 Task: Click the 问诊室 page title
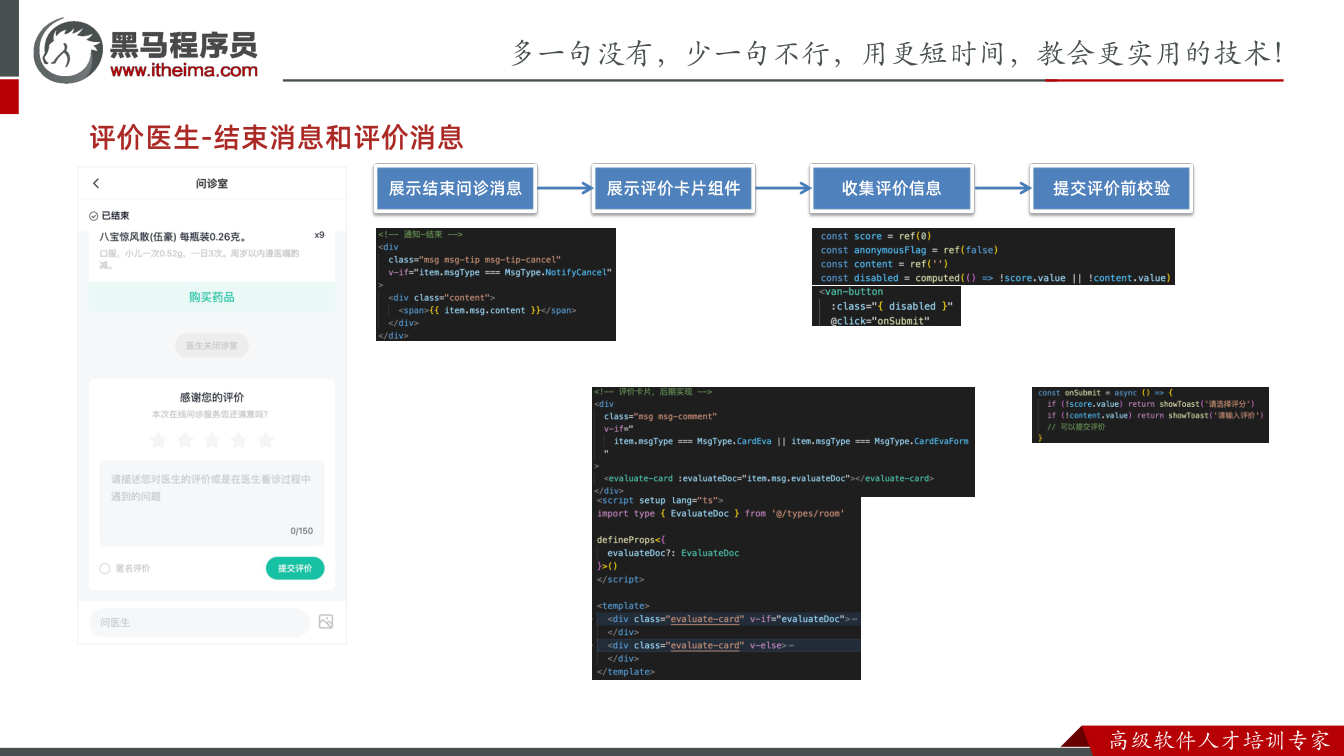(212, 184)
